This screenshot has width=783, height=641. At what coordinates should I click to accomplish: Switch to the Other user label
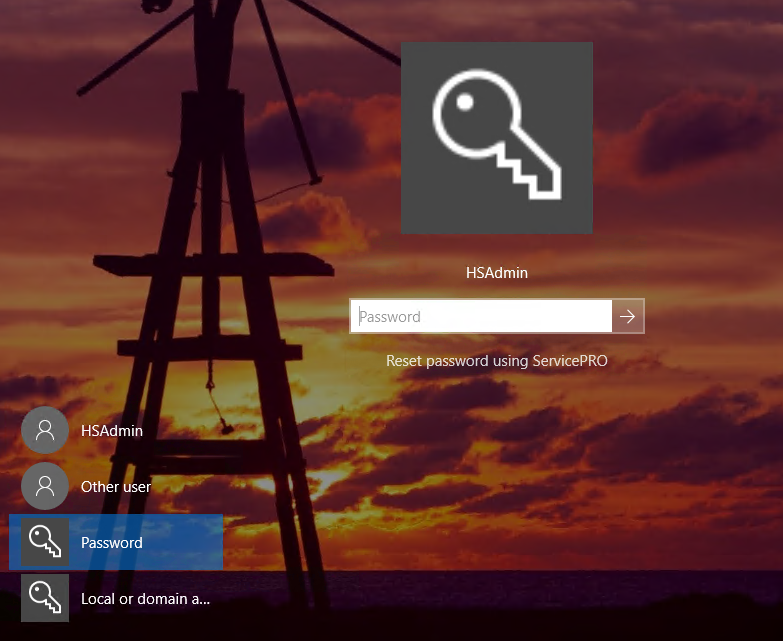pos(116,487)
